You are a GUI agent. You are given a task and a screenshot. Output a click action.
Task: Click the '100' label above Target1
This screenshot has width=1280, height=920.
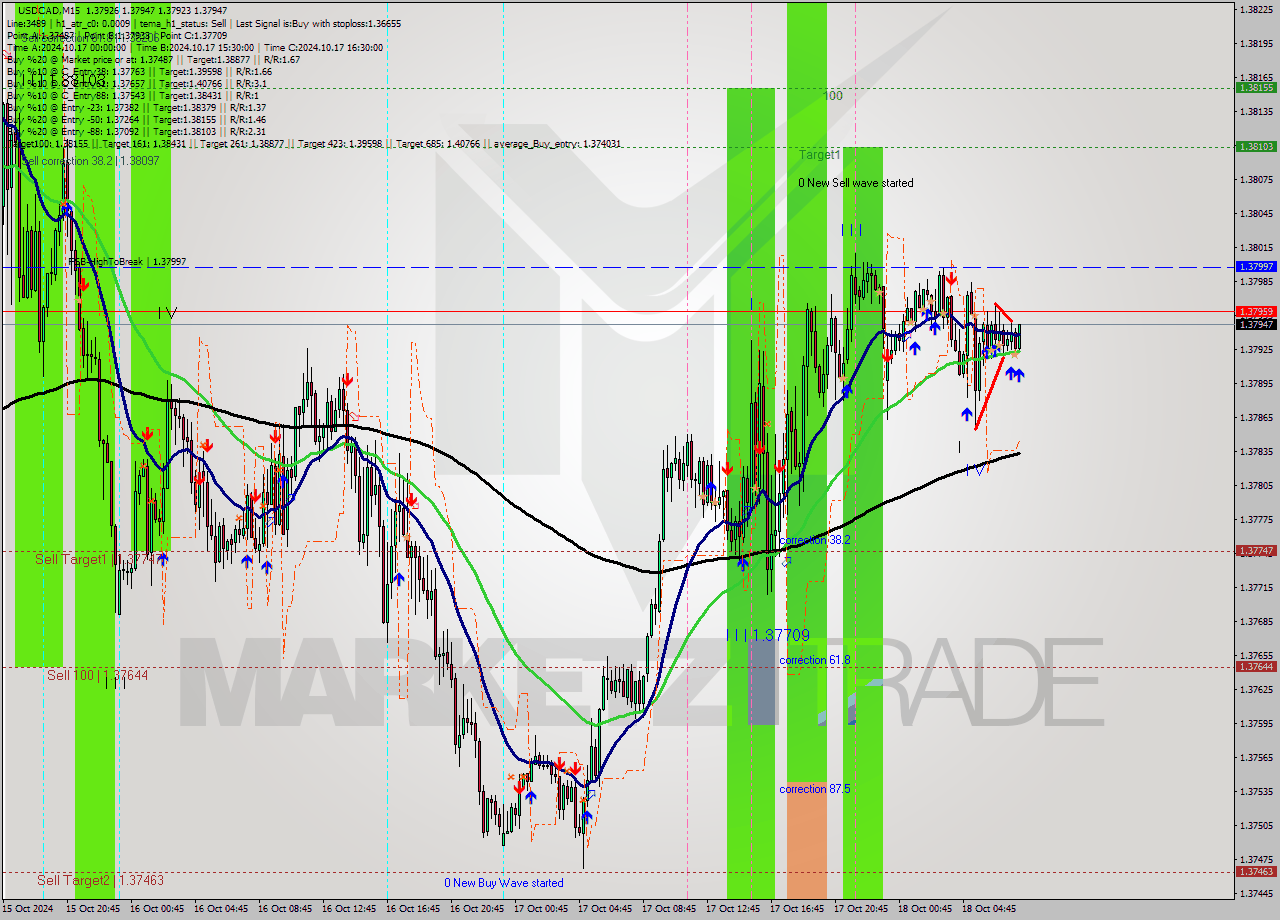click(833, 96)
